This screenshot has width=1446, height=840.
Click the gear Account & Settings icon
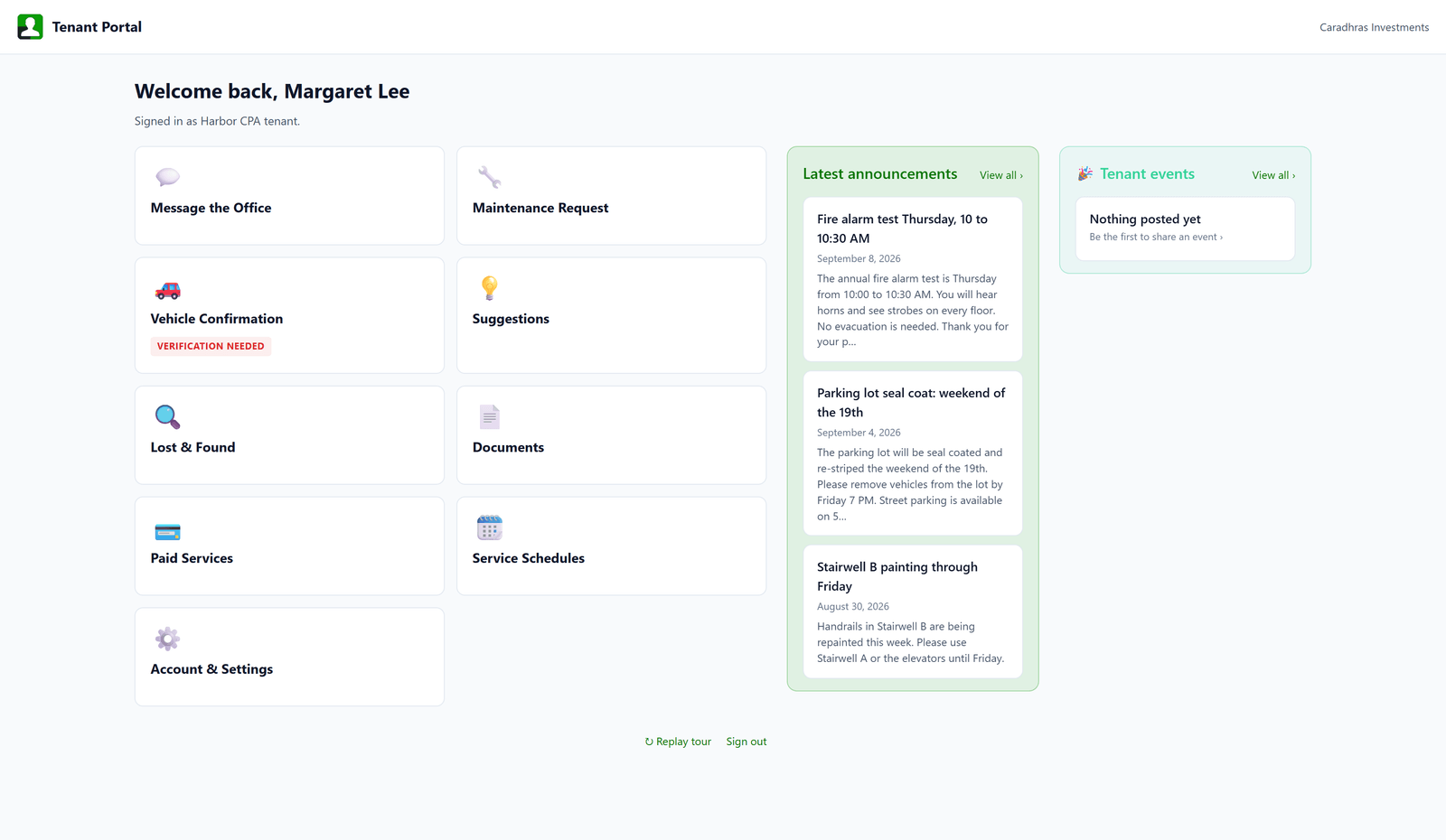(x=167, y=639)
